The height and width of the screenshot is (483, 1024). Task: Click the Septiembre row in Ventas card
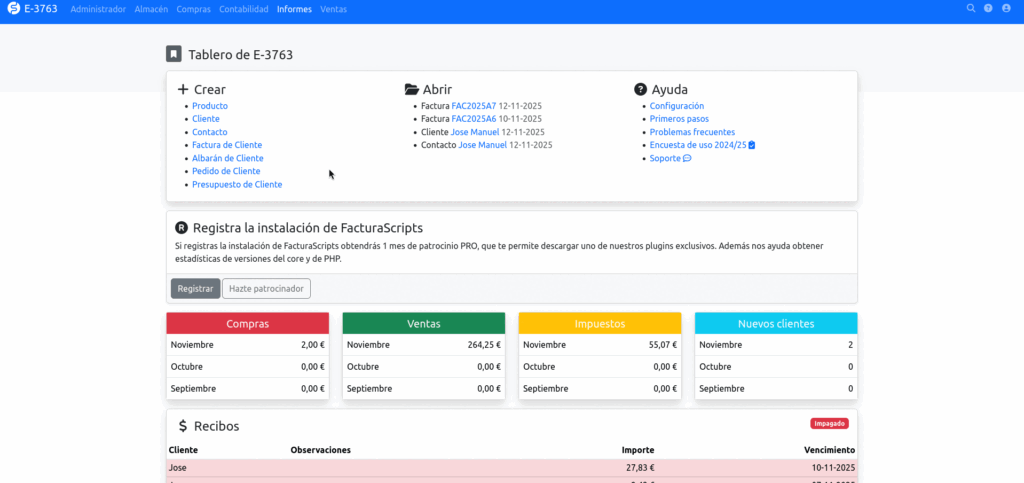tap(424, 389)
